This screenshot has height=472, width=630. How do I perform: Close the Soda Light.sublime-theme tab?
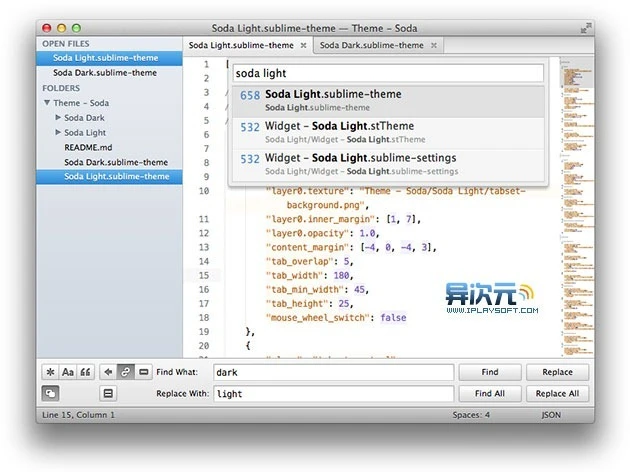click(303, 45)
